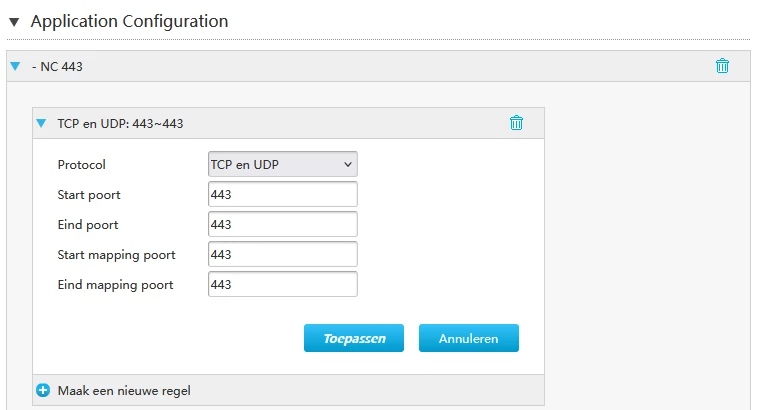Collapse the NC 443 entry using blue triangle
This screenshot has width=759, height=410.
point(15,66)
